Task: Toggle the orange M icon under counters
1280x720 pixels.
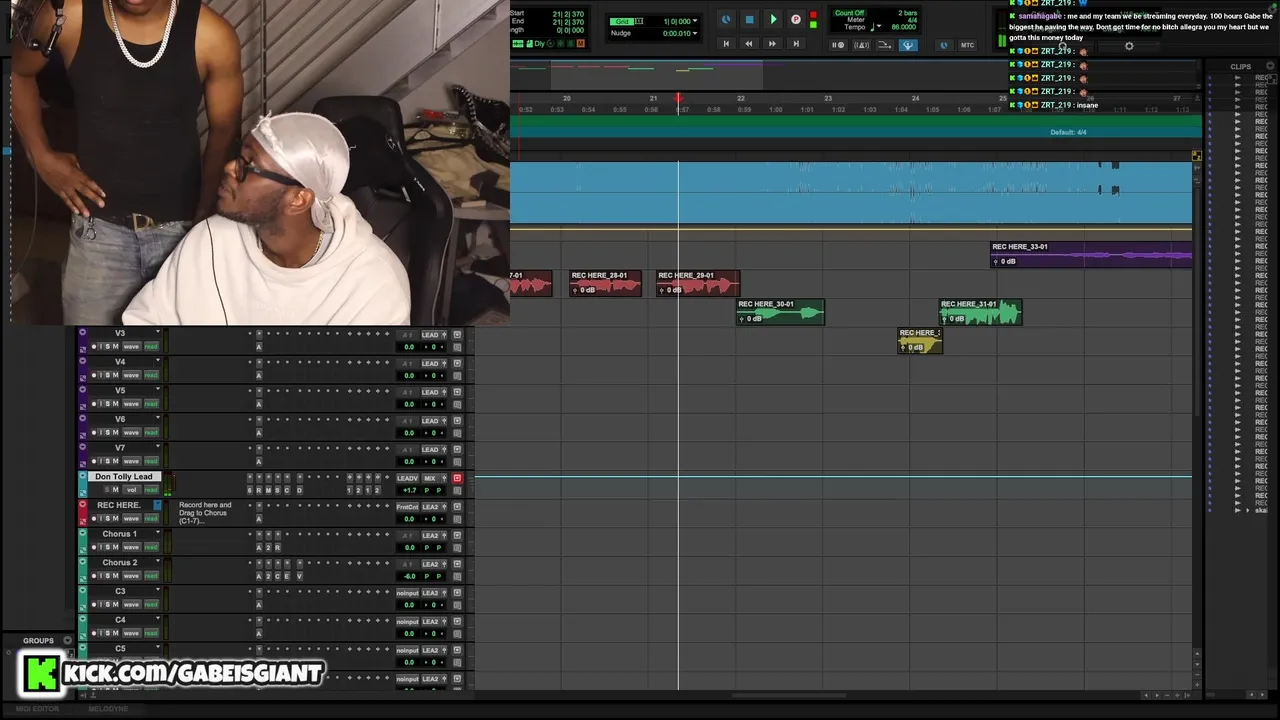Action: [x=580, y=44]
